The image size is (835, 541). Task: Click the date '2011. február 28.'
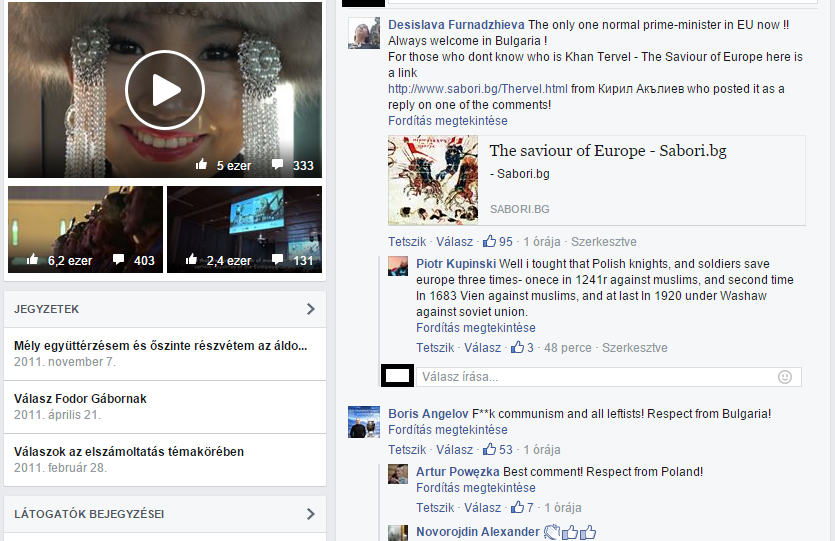(60, 468)
